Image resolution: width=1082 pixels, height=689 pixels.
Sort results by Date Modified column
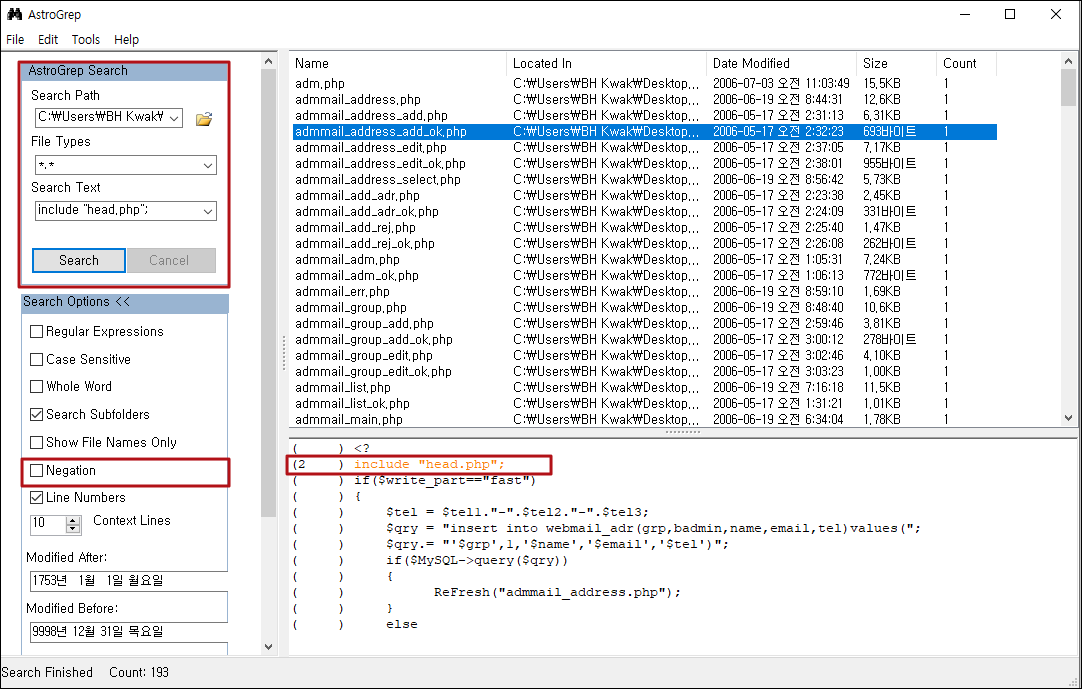781,64
